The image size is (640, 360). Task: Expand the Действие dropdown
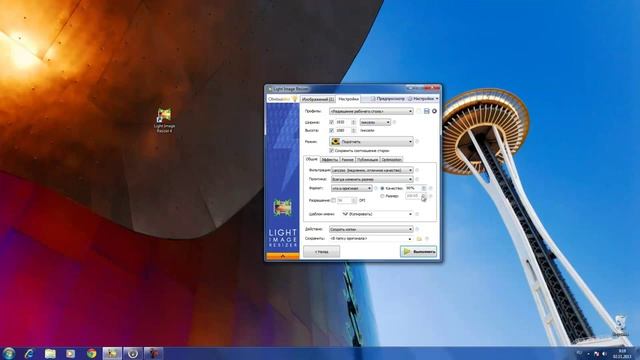(371, 229)
